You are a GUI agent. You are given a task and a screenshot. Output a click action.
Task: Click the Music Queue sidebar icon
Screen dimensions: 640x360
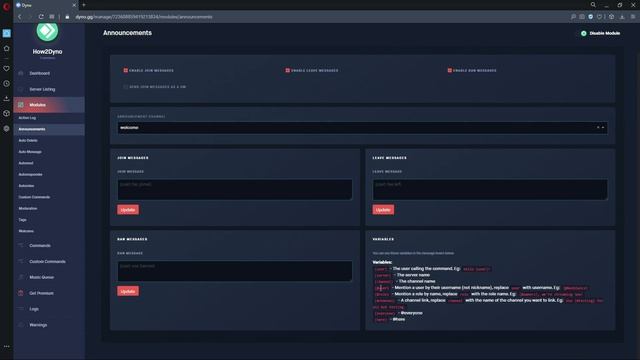[x=21, y=277]
